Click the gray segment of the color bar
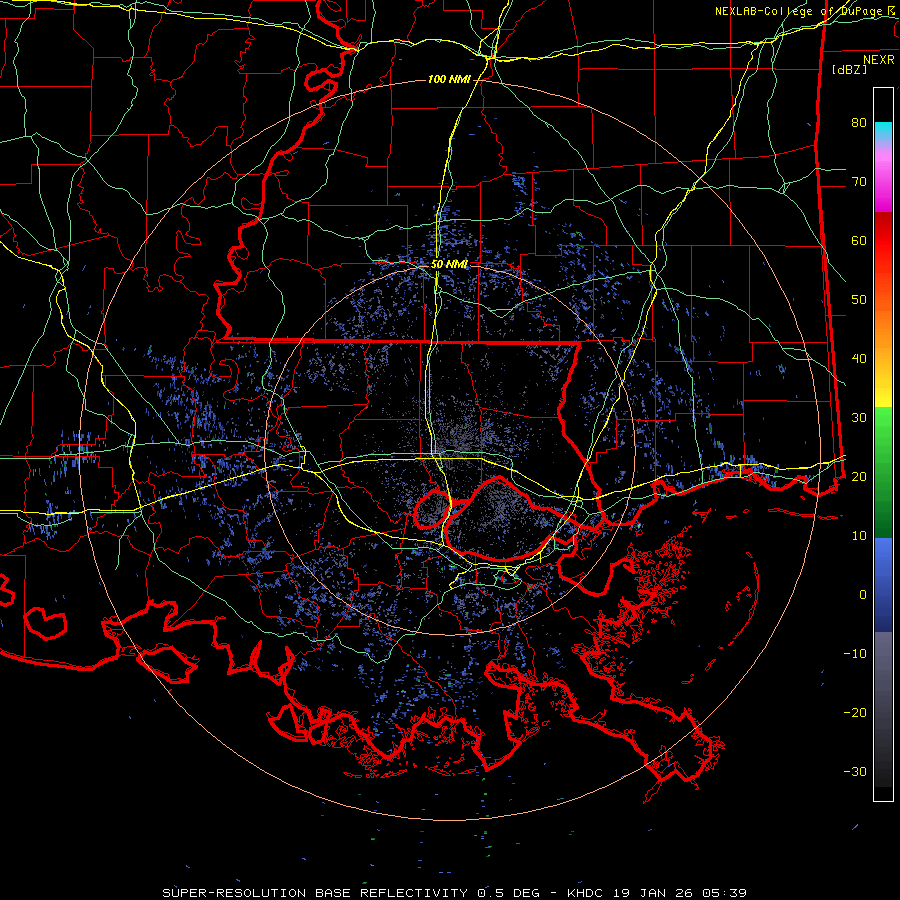The width and height of the screenshot is (900, 900). point(883,709)
